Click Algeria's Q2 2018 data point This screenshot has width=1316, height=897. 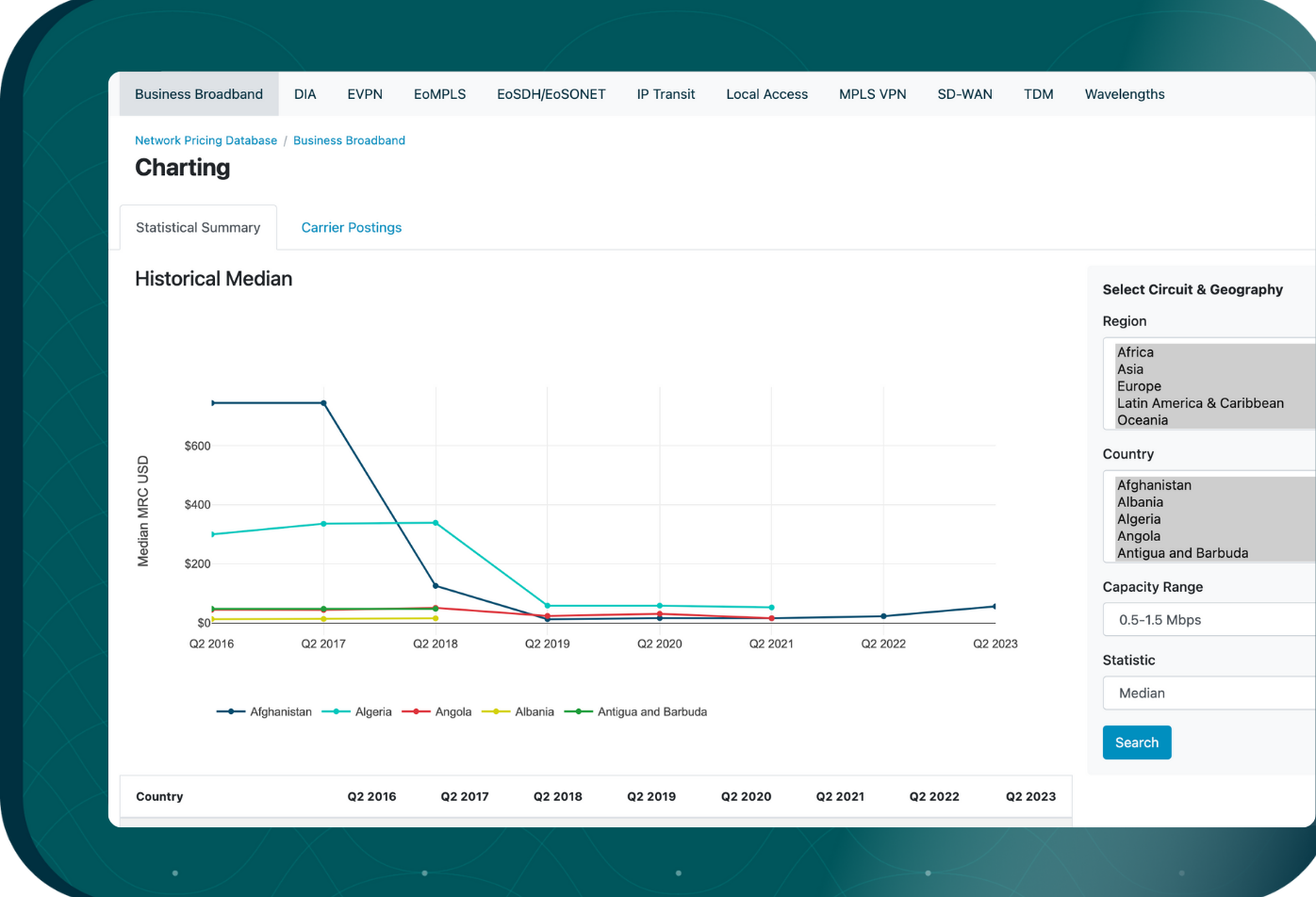(x=436, y=523)
